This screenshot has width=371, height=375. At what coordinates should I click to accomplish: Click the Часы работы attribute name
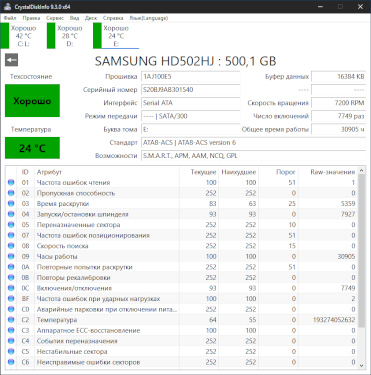coord(57,256)
